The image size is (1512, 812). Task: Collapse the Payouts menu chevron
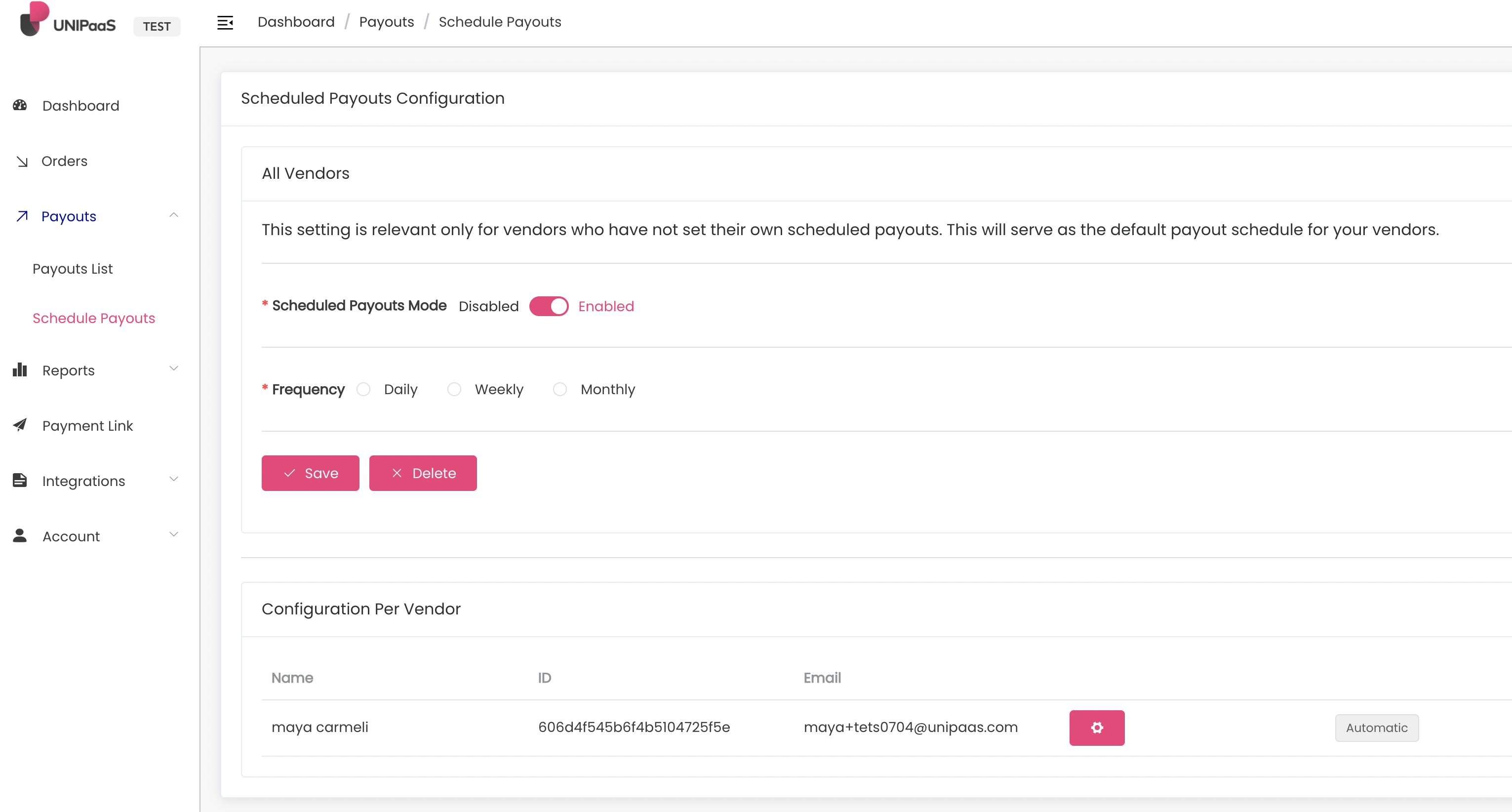[173, 215]
